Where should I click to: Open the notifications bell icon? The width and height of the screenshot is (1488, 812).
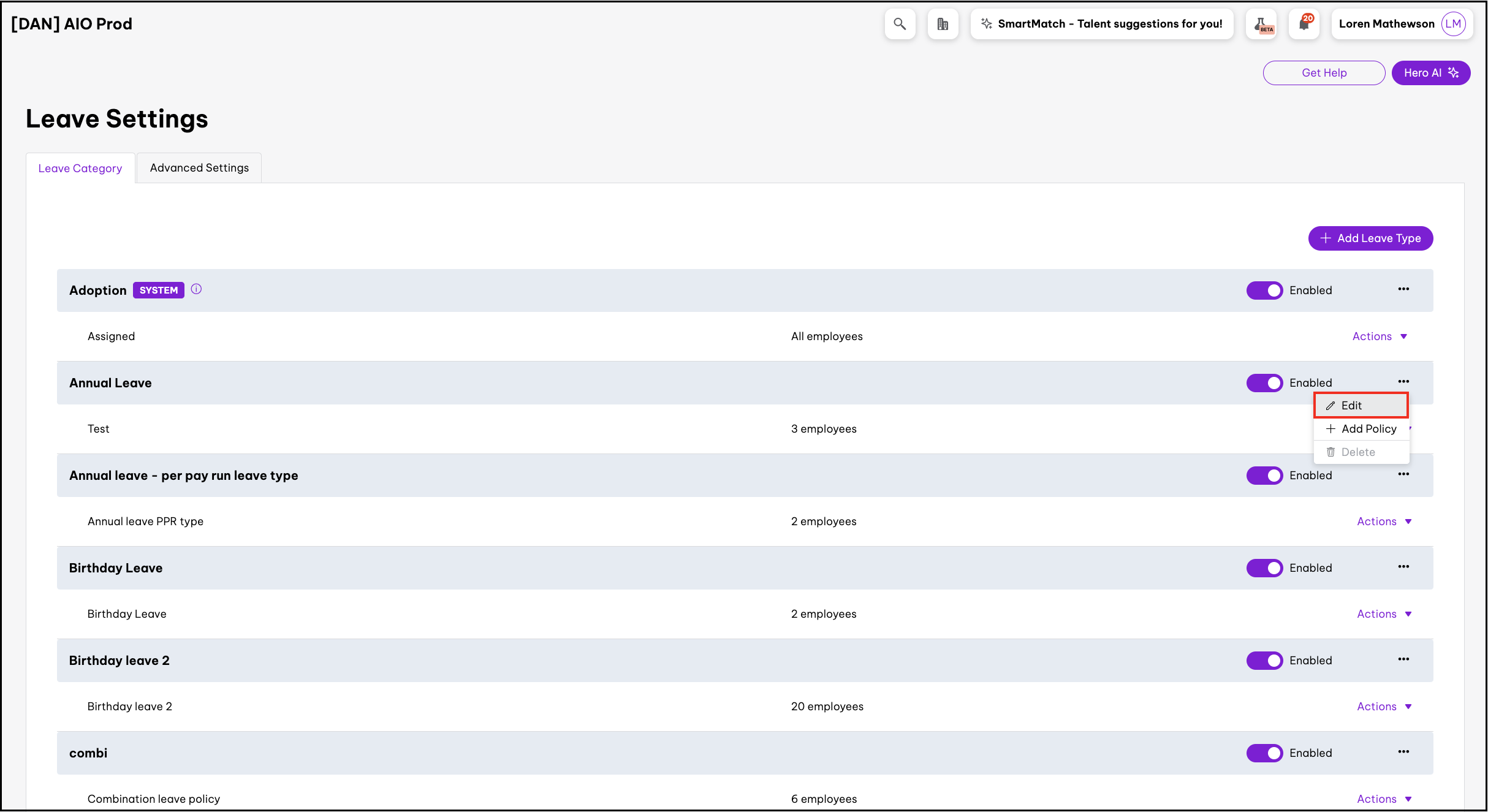[x=1304, y=24]
